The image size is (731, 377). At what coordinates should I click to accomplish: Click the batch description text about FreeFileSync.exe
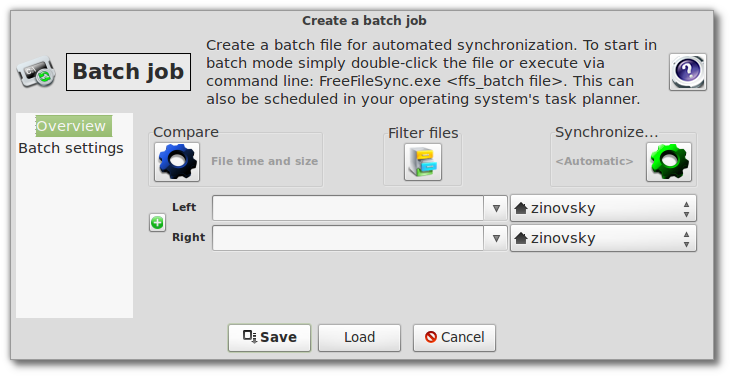point(431,72)
